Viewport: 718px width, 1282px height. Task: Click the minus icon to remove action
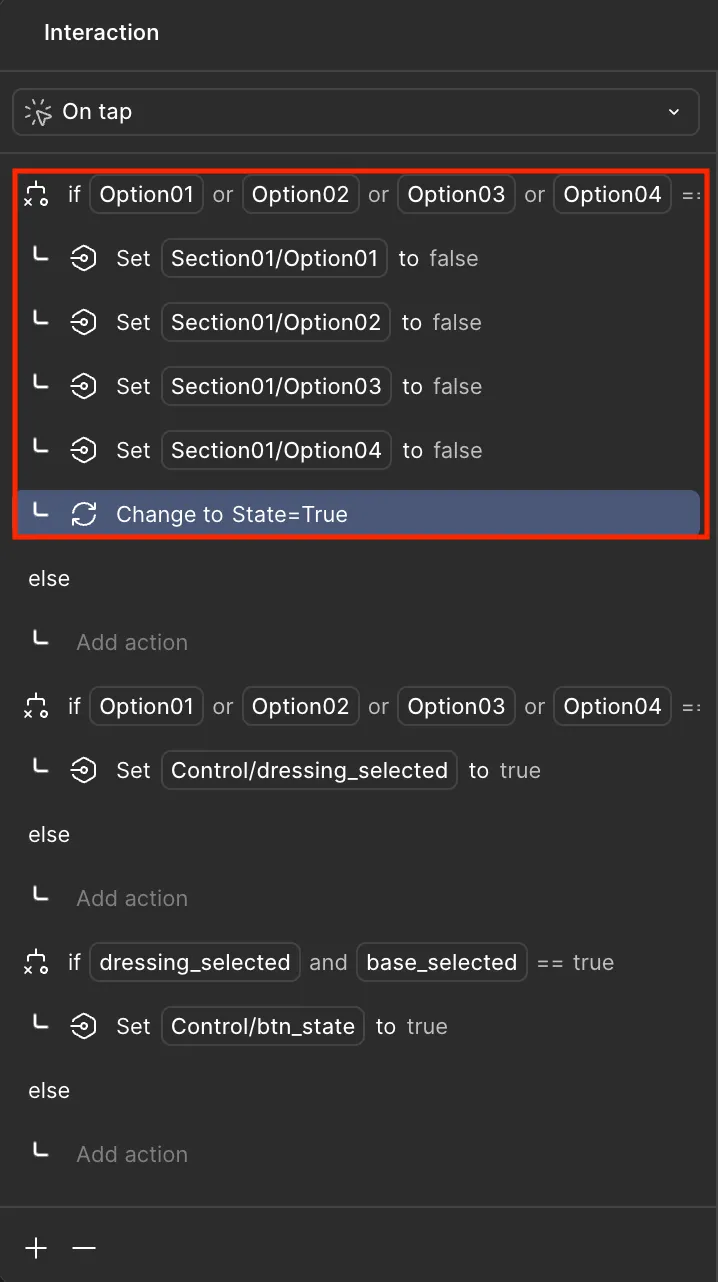[x=84, y=1248]
